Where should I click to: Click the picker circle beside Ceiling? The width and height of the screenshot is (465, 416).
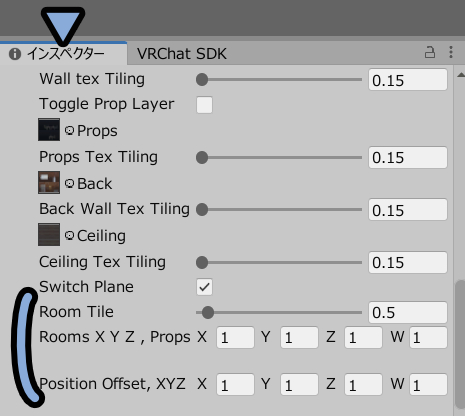click(69, 236)
